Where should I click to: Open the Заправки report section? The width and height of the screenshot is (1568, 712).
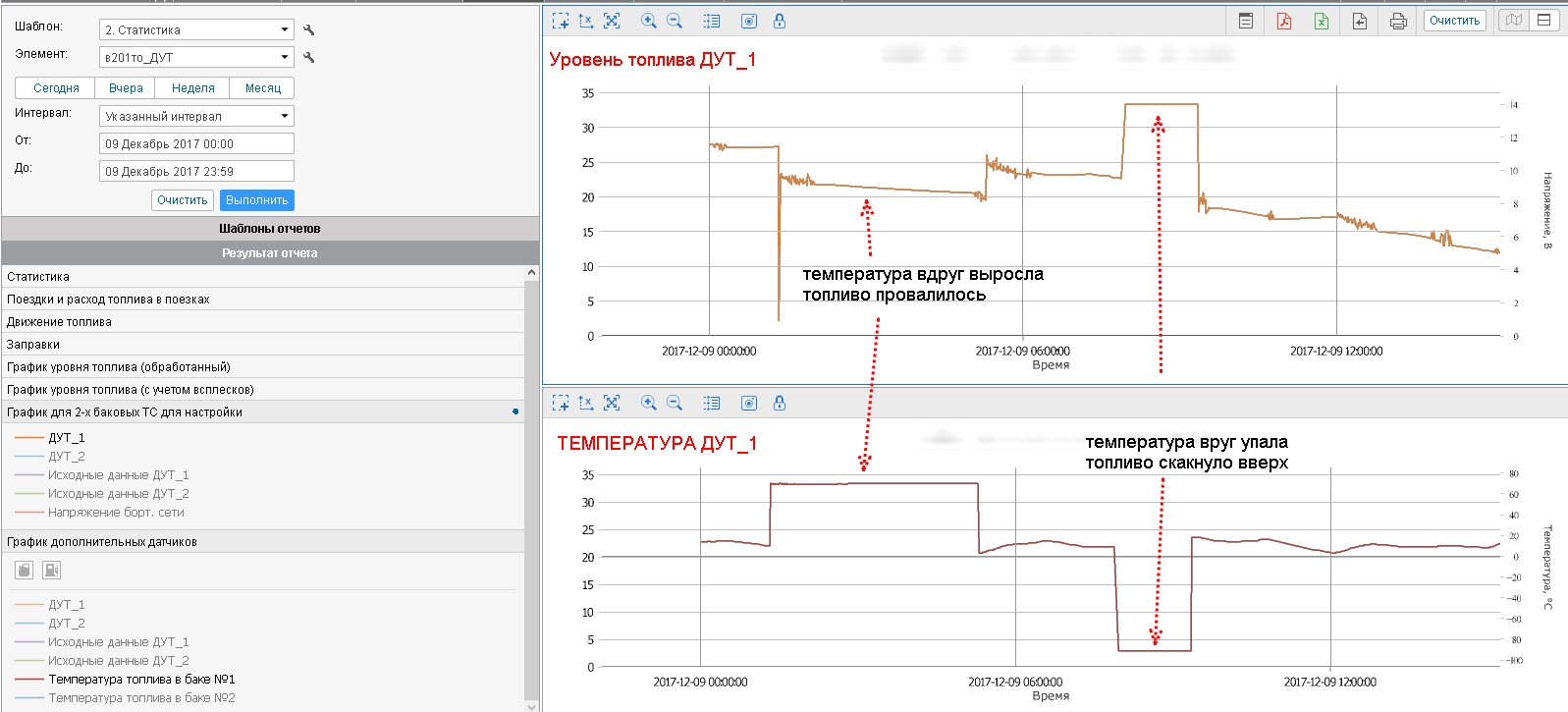click(33, 345)
